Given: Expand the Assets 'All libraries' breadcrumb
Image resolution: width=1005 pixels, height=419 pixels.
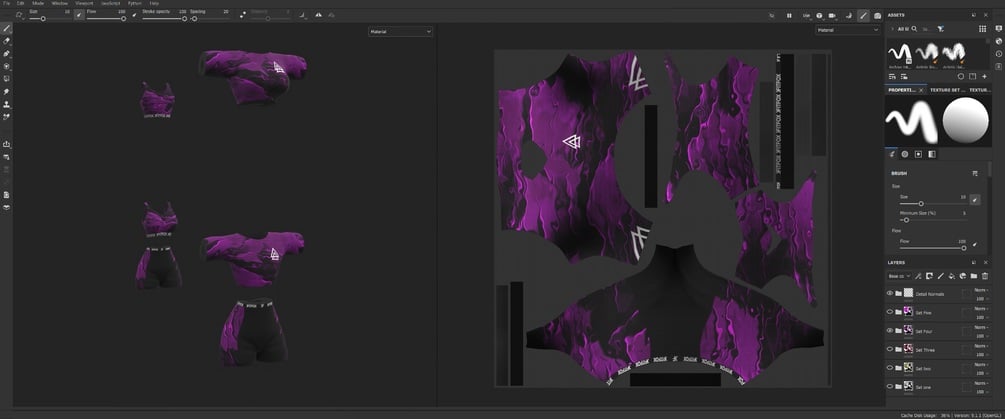Looking at the screenshot, I should coord(892,29).
